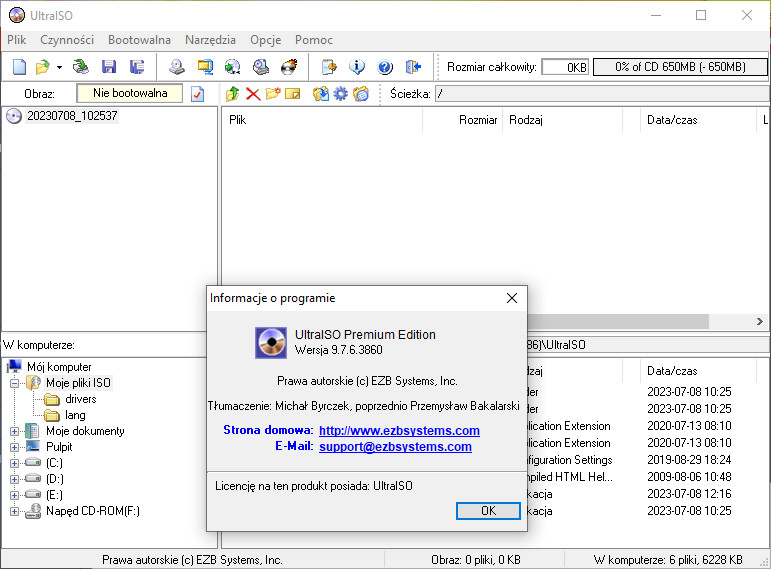Viewport: 771px width, 569px height.
Task: Open the Info bubble toolbar icon
Action: coord(357,66)
